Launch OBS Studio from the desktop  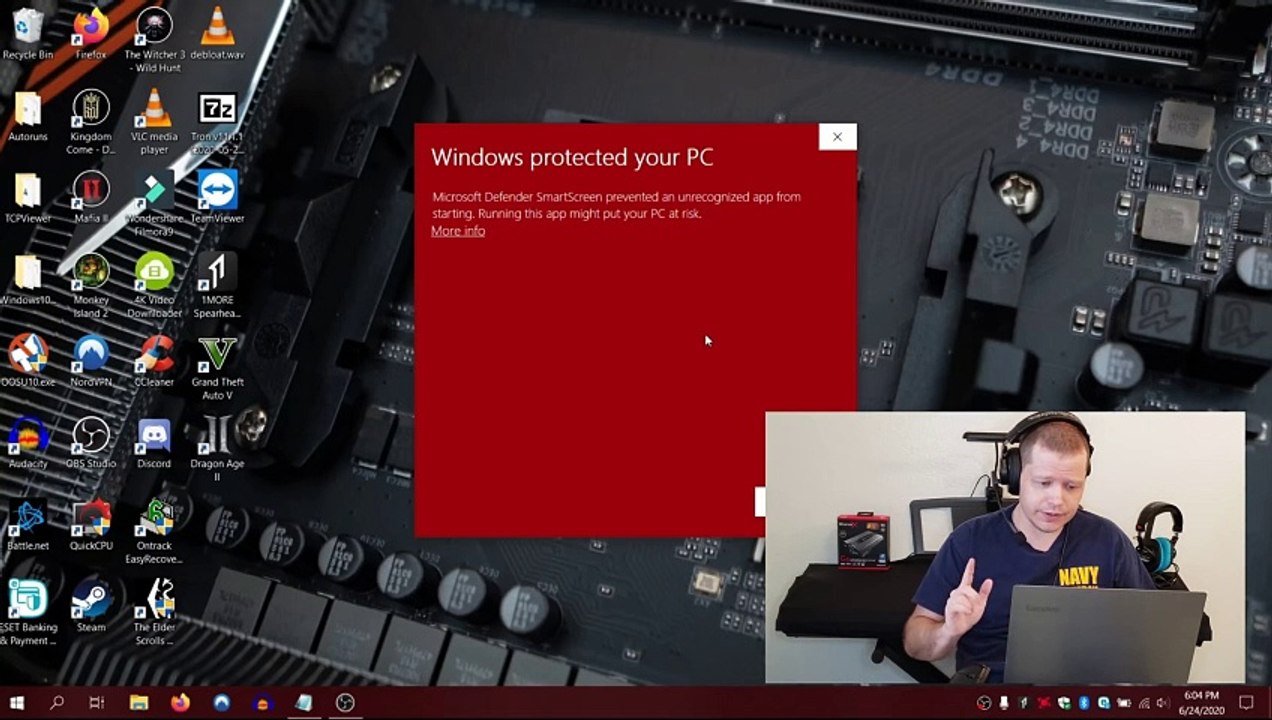point(91,444)
